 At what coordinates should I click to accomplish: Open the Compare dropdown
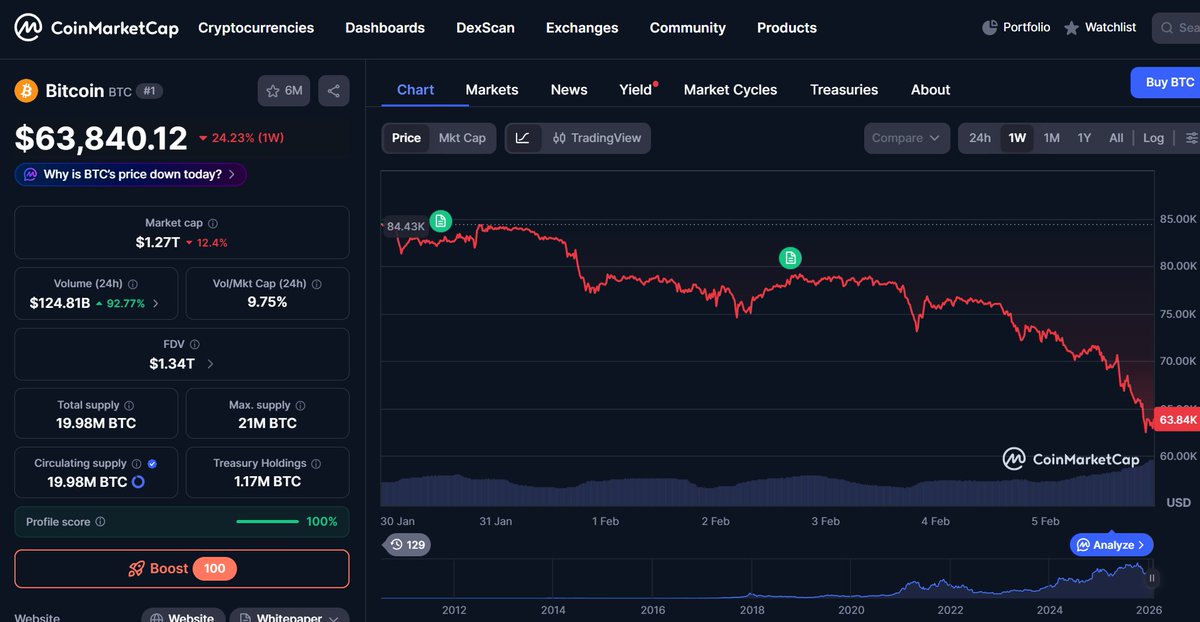(x=906, y=137)
